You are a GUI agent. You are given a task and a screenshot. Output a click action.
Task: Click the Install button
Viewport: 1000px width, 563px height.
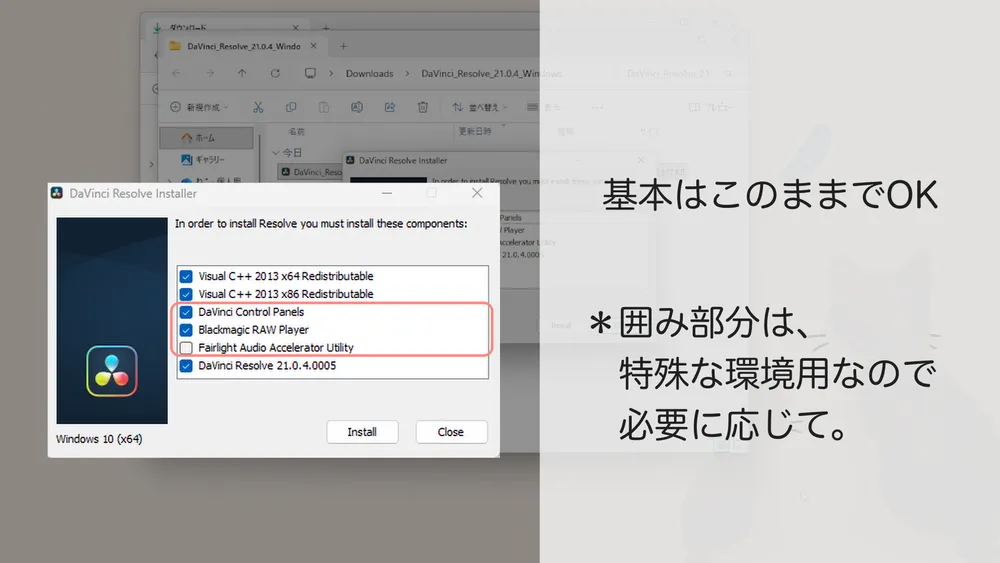pyautogui.click(x=362, y=432)
